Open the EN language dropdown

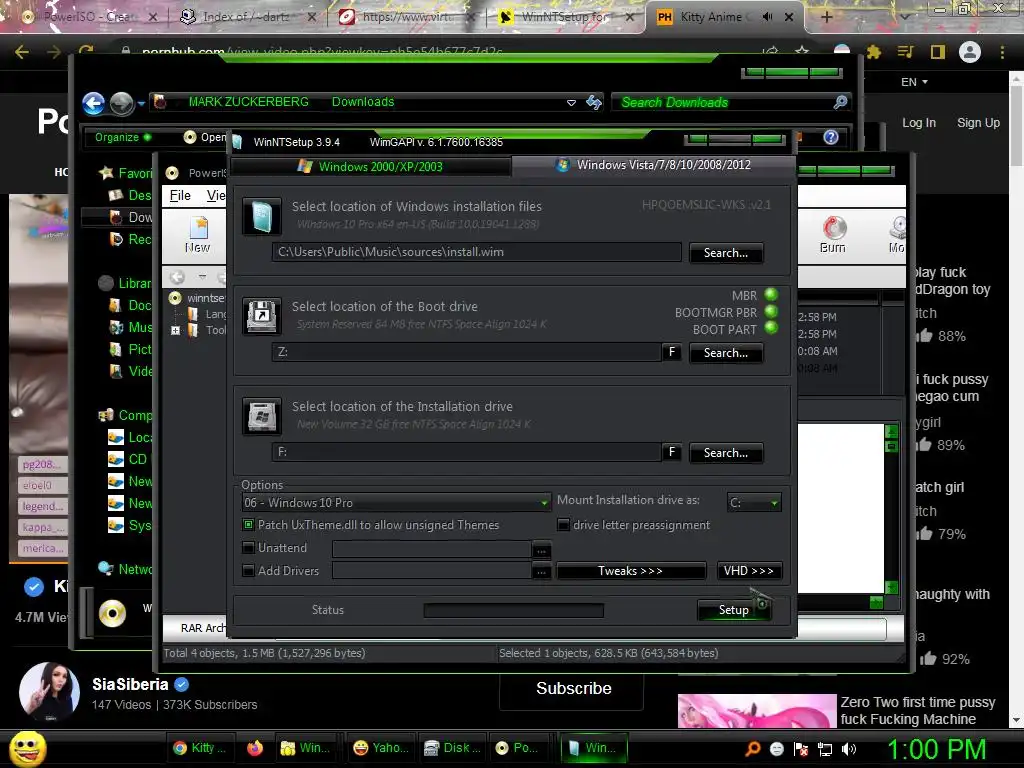tap(914, 82)
